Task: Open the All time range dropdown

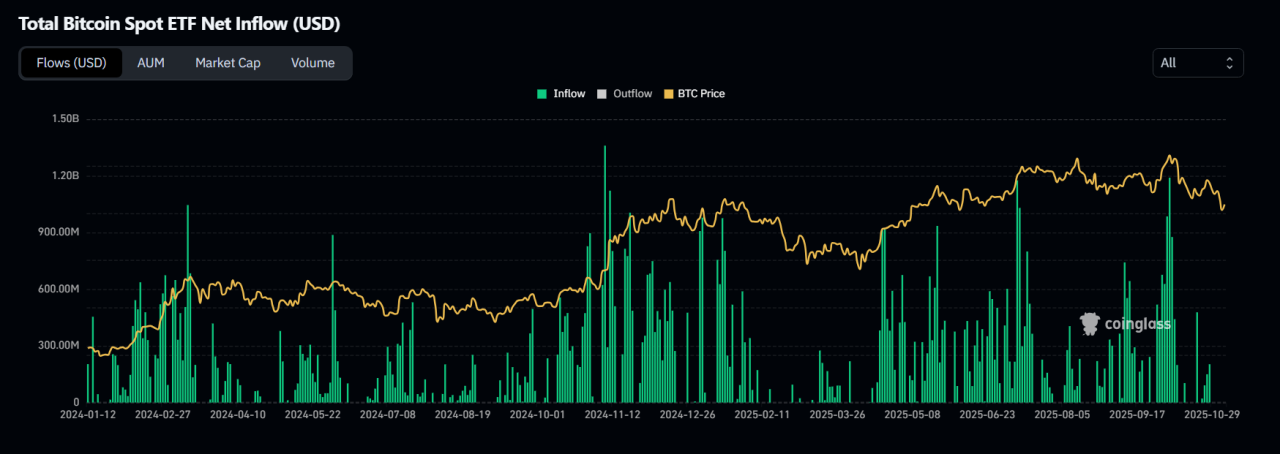Action: pos(1197,63)
